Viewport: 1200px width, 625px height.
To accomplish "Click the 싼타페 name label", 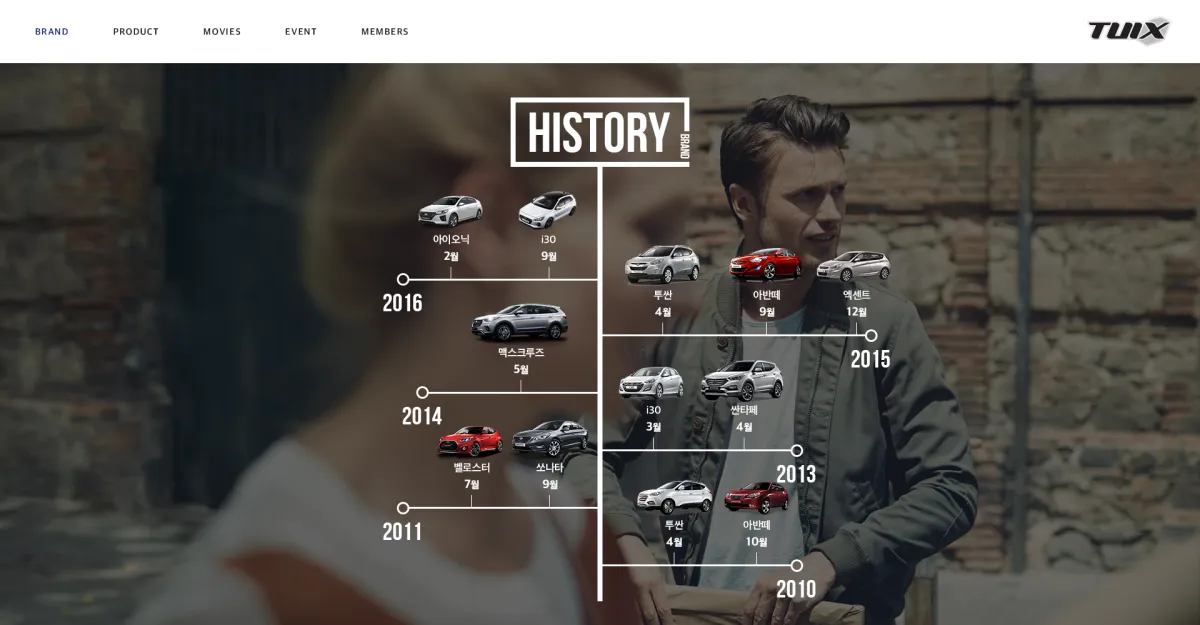I will point(744,410).
